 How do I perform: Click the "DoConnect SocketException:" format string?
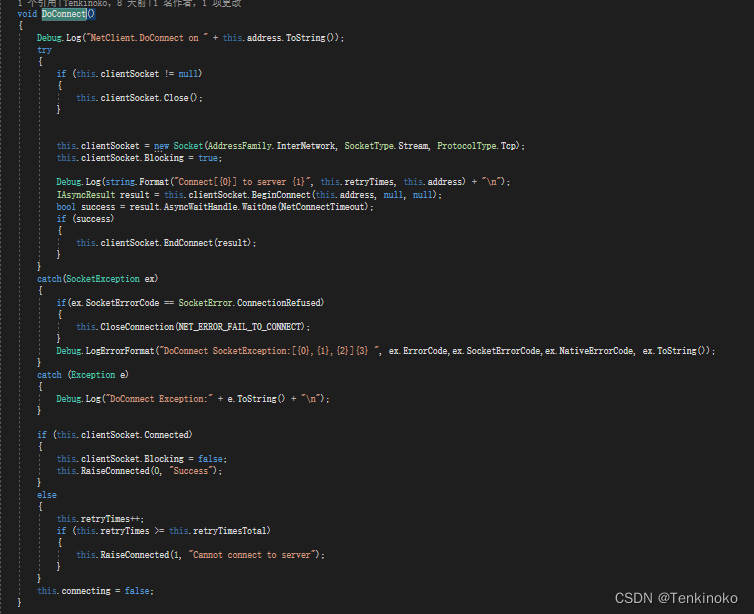pos(270,351)
